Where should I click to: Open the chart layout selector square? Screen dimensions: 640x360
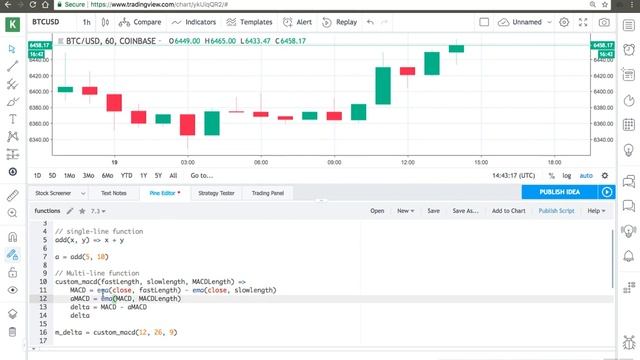(x=484, y=22)
